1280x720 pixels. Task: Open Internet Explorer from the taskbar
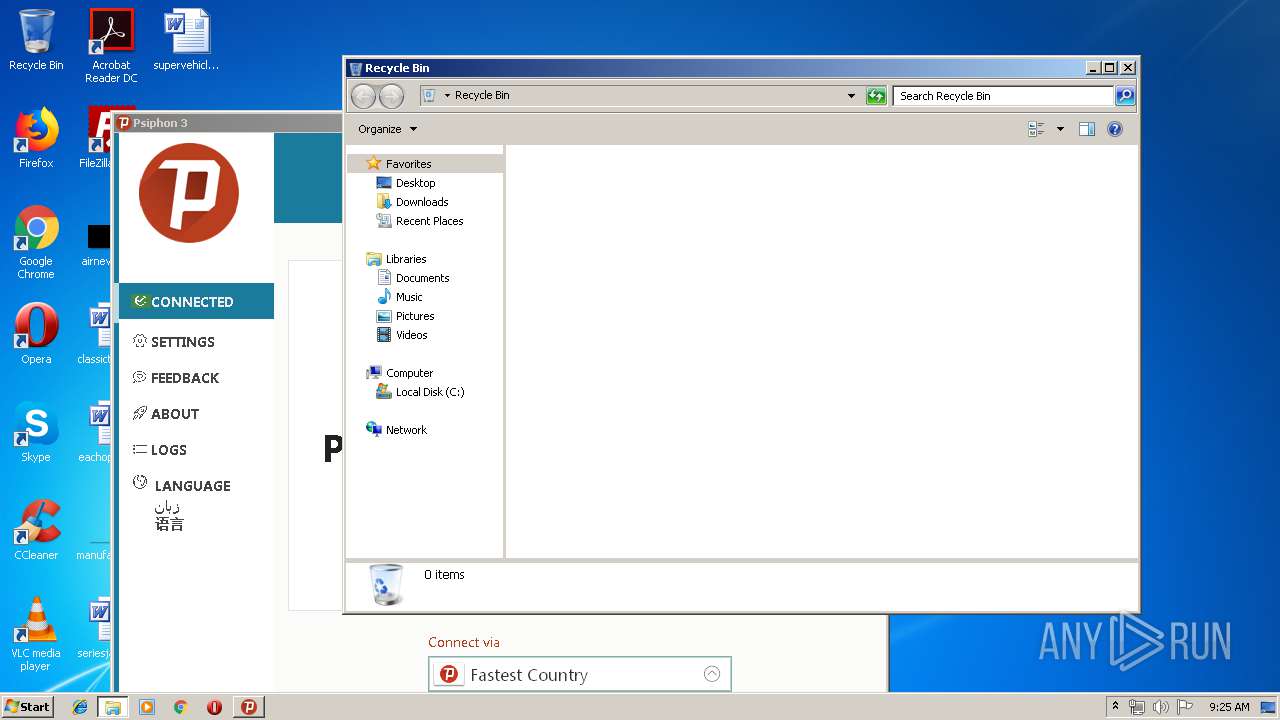click(x=80, y=707)
